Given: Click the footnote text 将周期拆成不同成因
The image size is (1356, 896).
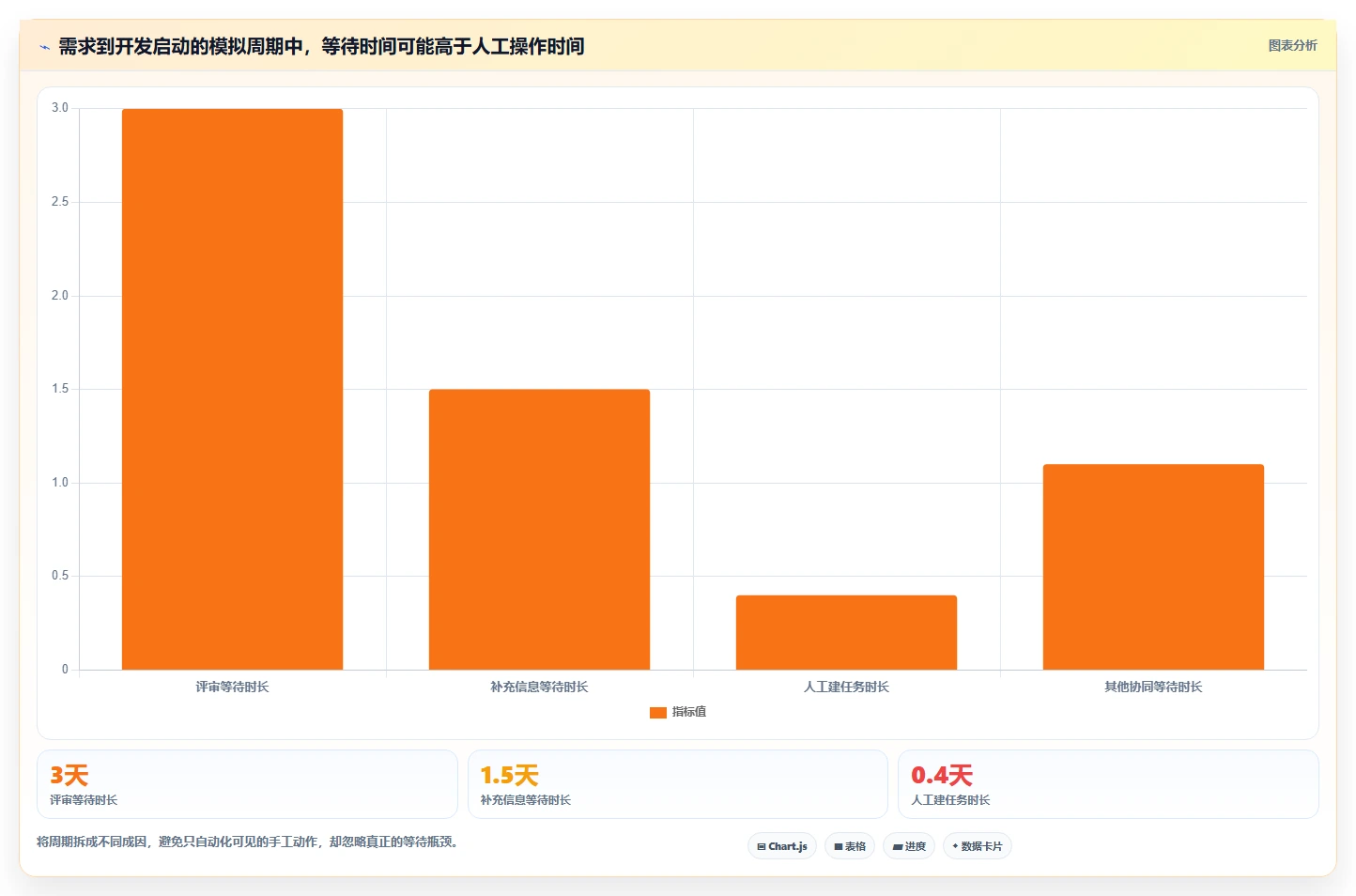Looking at the screenshot, I should [x=247, y=842].
